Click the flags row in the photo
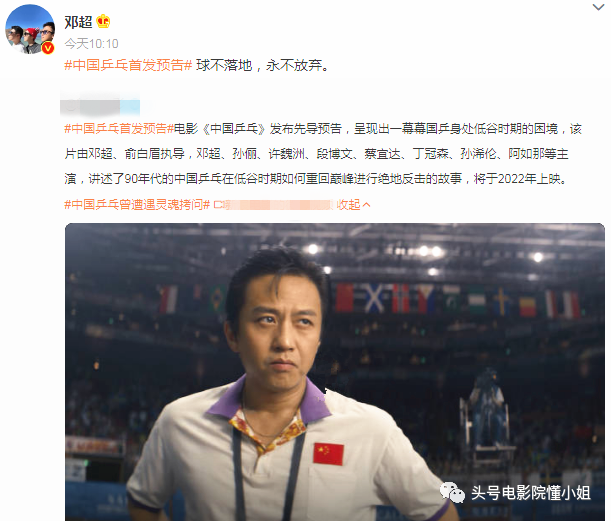Viewport: 611px width, 521px height. point(369,299)
